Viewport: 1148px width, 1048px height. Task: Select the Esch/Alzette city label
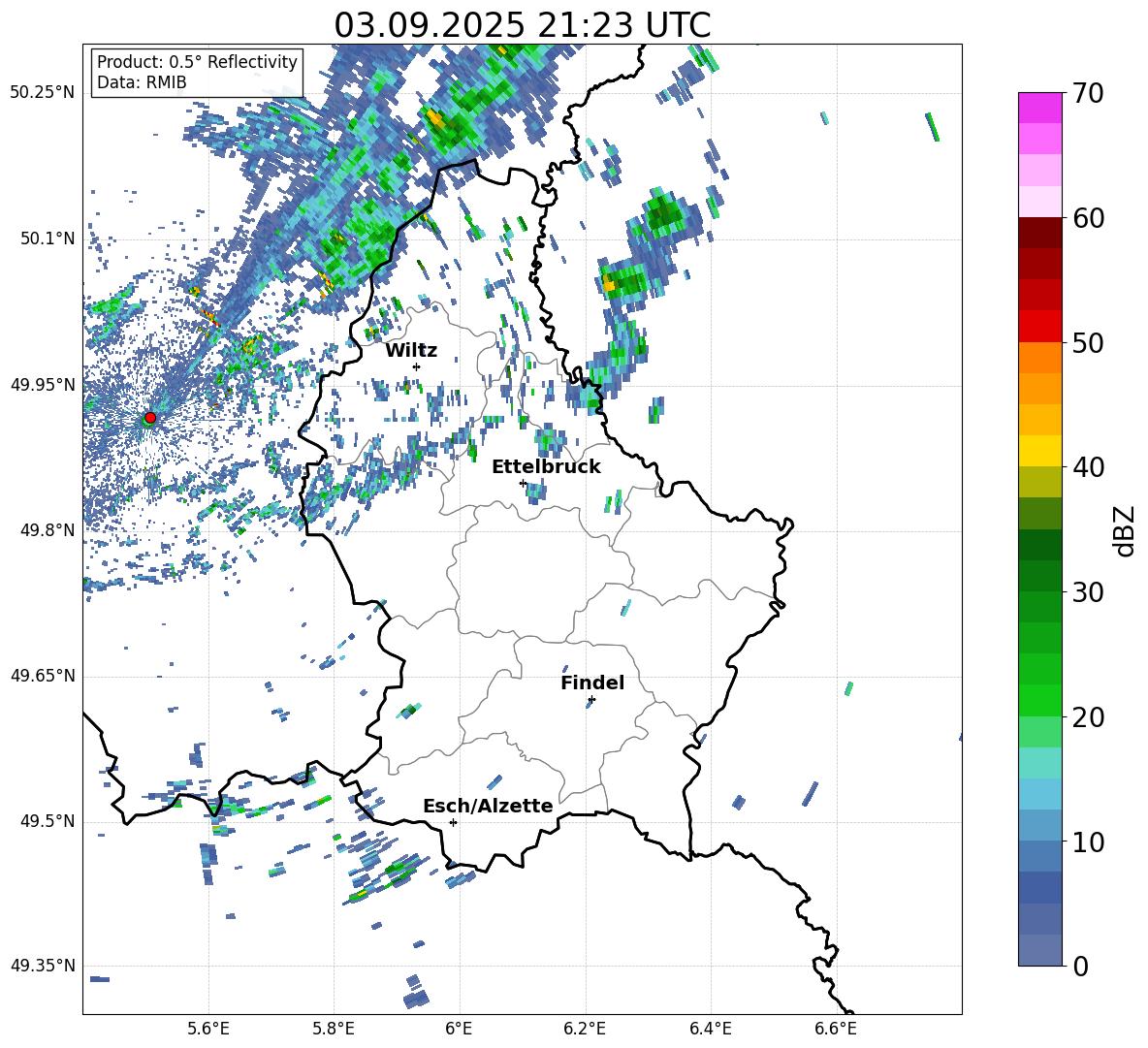pos(488,806)
